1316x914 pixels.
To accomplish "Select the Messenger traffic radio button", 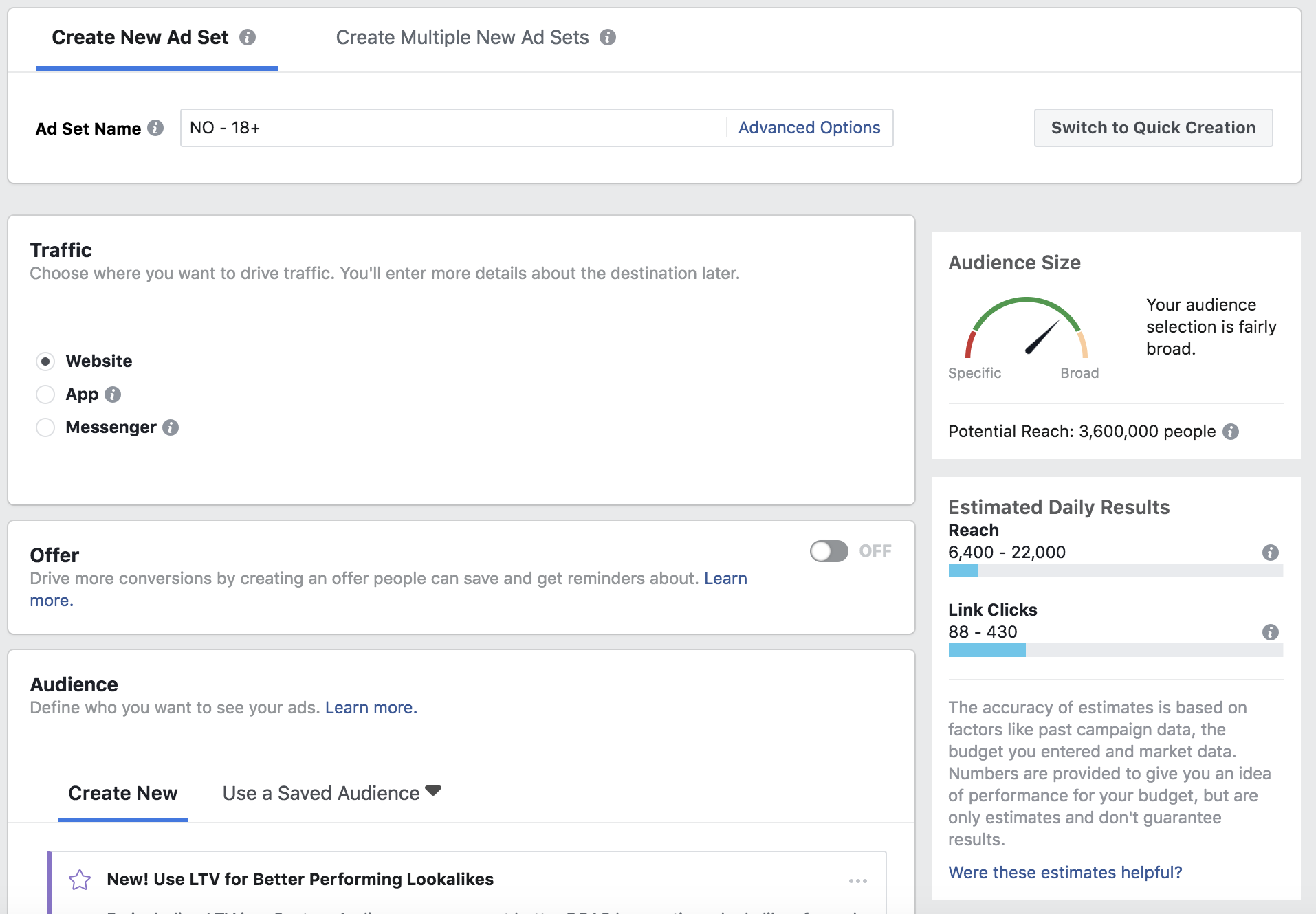I will point(45,427).
